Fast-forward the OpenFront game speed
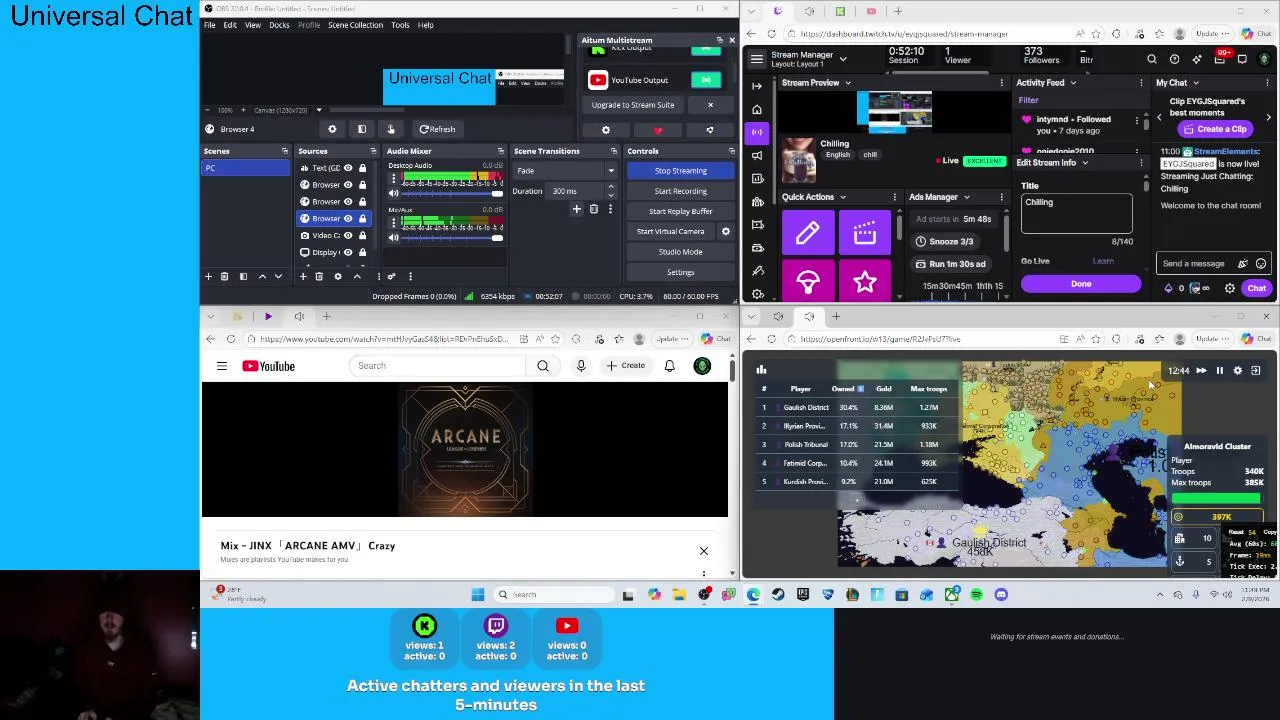This screenshot has height=720, width=1280. (x=1201, y=370)
